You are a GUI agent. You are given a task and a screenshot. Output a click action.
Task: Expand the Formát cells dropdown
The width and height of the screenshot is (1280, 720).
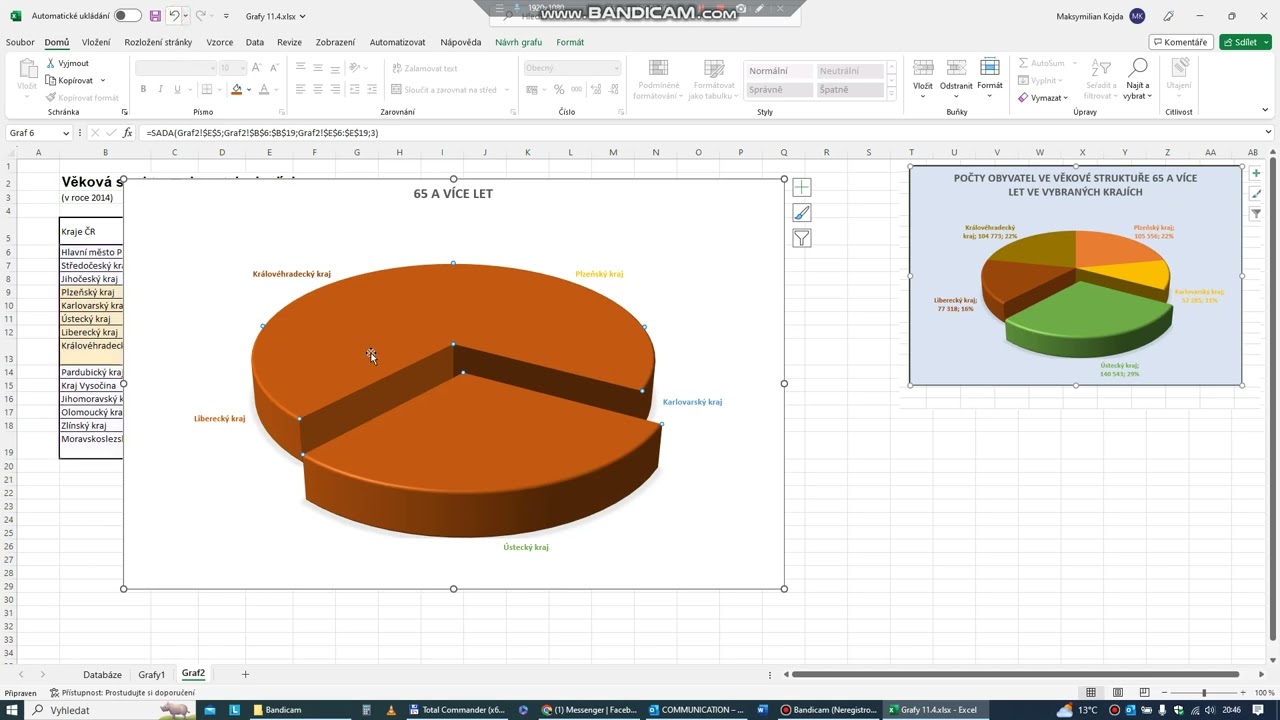pos(989,76)
